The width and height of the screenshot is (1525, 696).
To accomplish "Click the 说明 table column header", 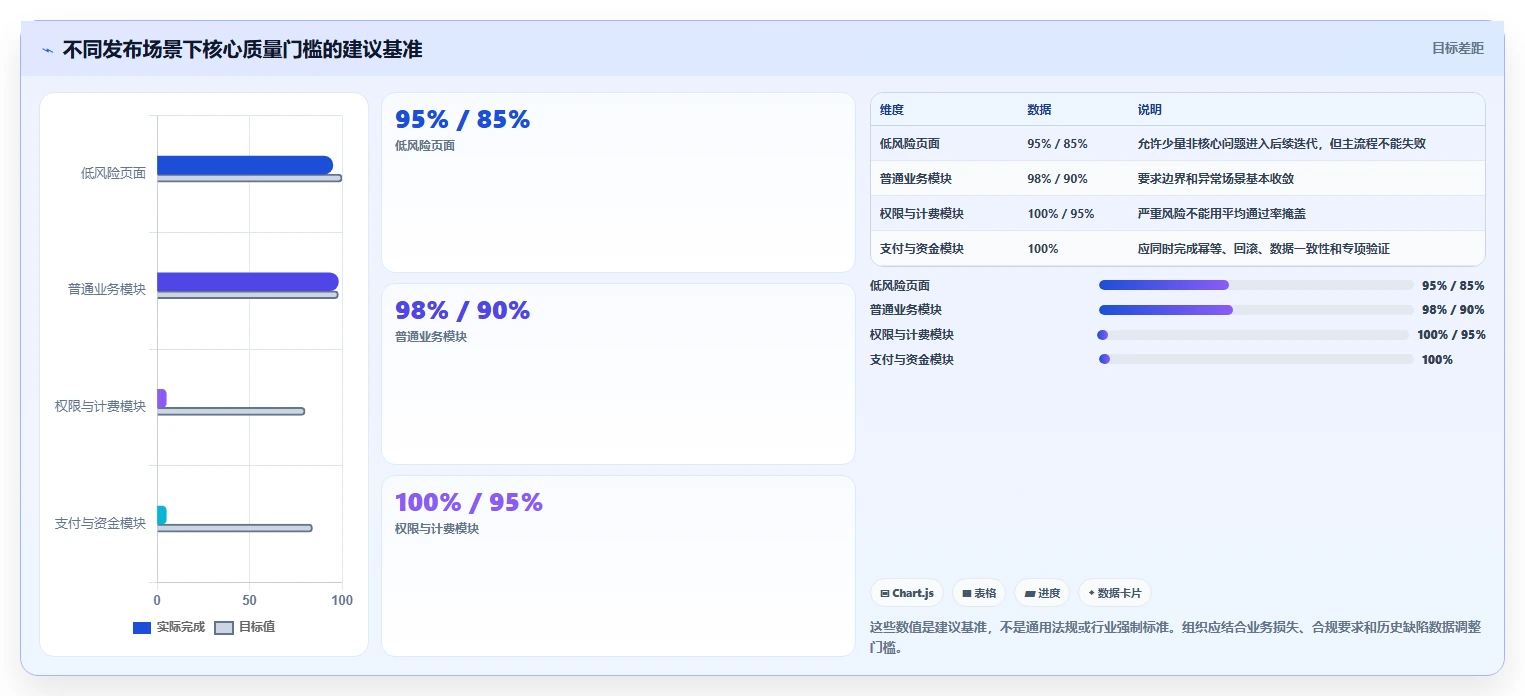I will pos(1150,110).
